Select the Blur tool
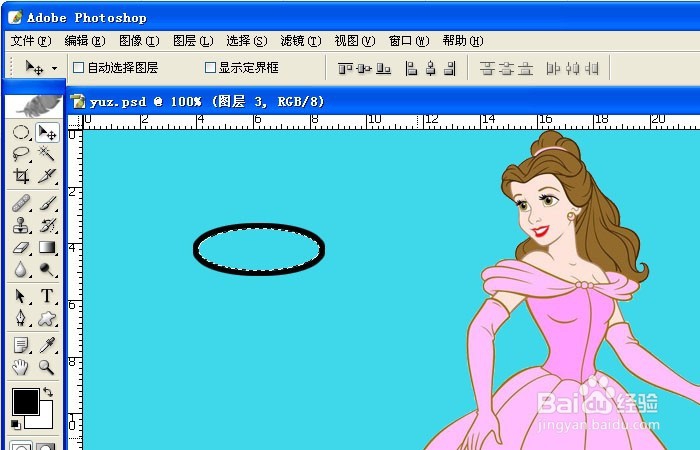The height and width of the screenshot is (450, 700). (21, 269)
